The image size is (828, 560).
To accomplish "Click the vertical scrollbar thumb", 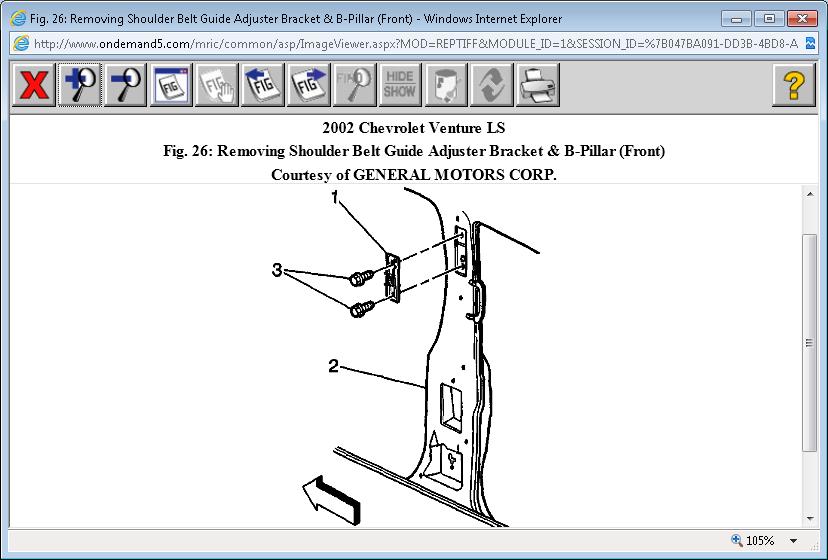I will coord(810,343).
